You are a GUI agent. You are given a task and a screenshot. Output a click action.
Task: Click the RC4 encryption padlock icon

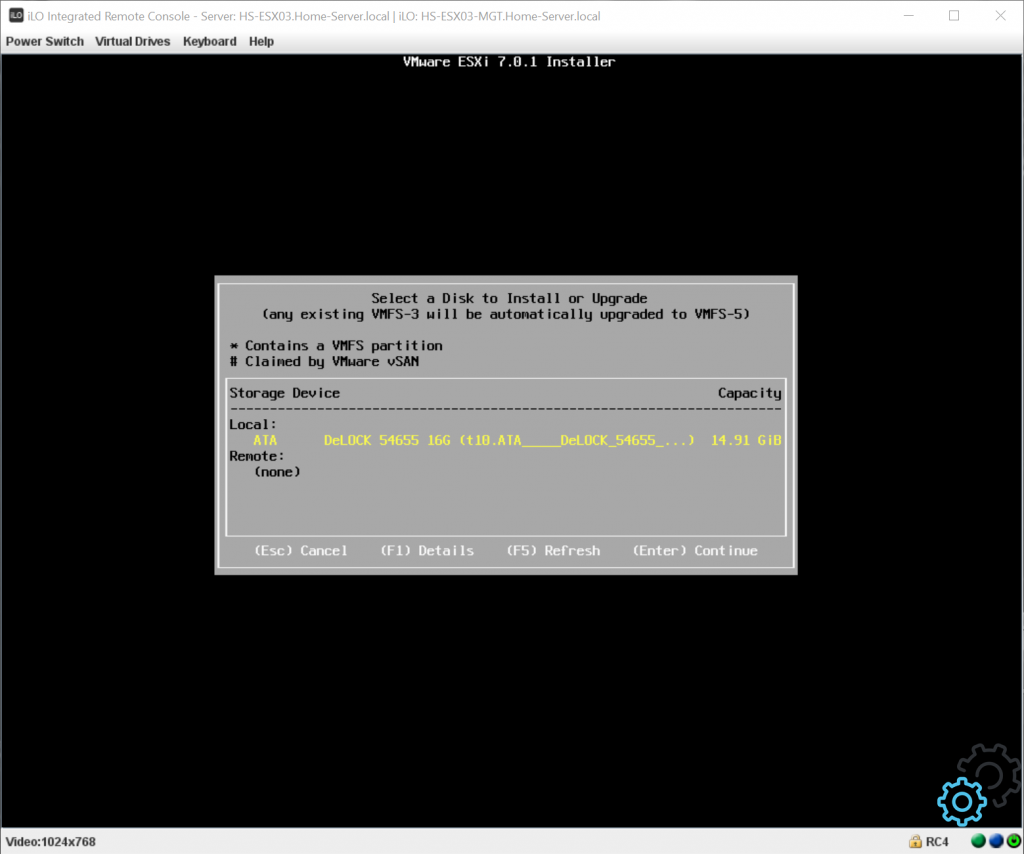(x=914, y=841)
